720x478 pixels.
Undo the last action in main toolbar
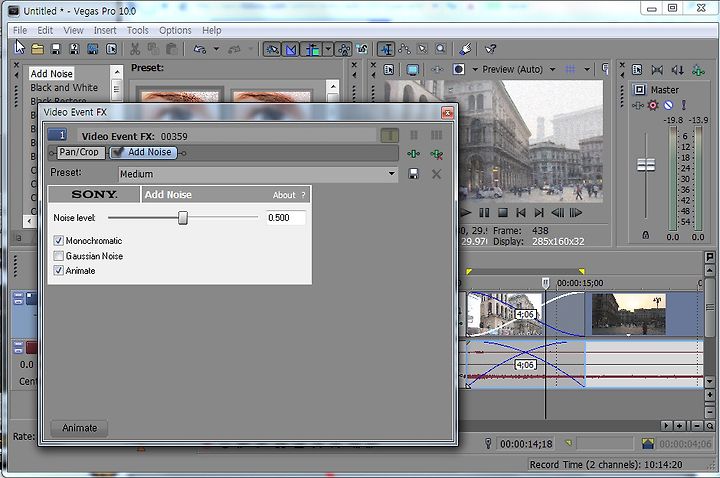199,49
